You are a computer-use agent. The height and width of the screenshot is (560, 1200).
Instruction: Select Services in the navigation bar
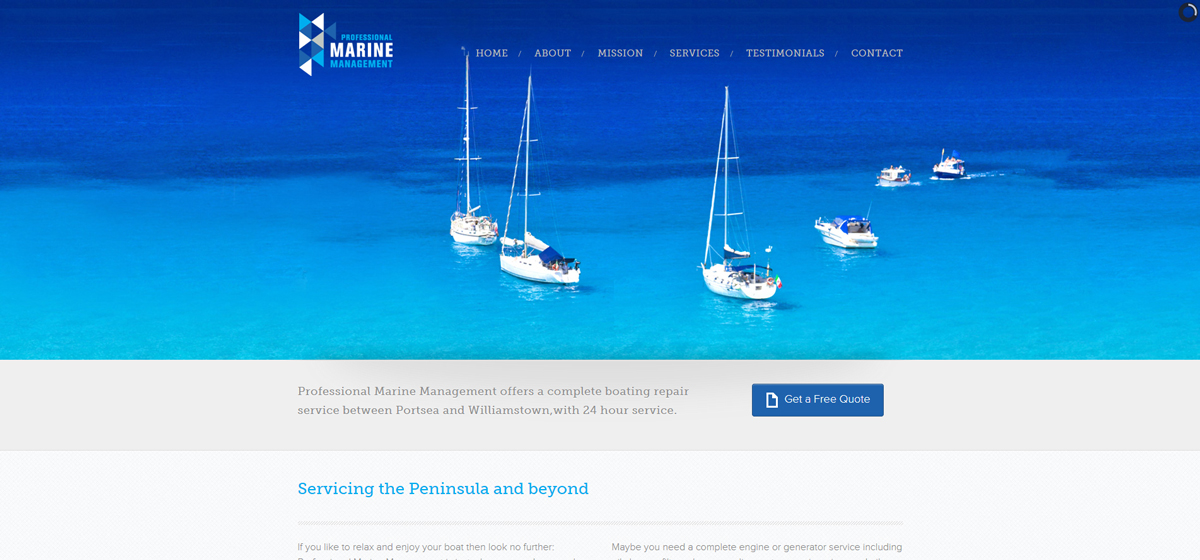coord(694,53)
